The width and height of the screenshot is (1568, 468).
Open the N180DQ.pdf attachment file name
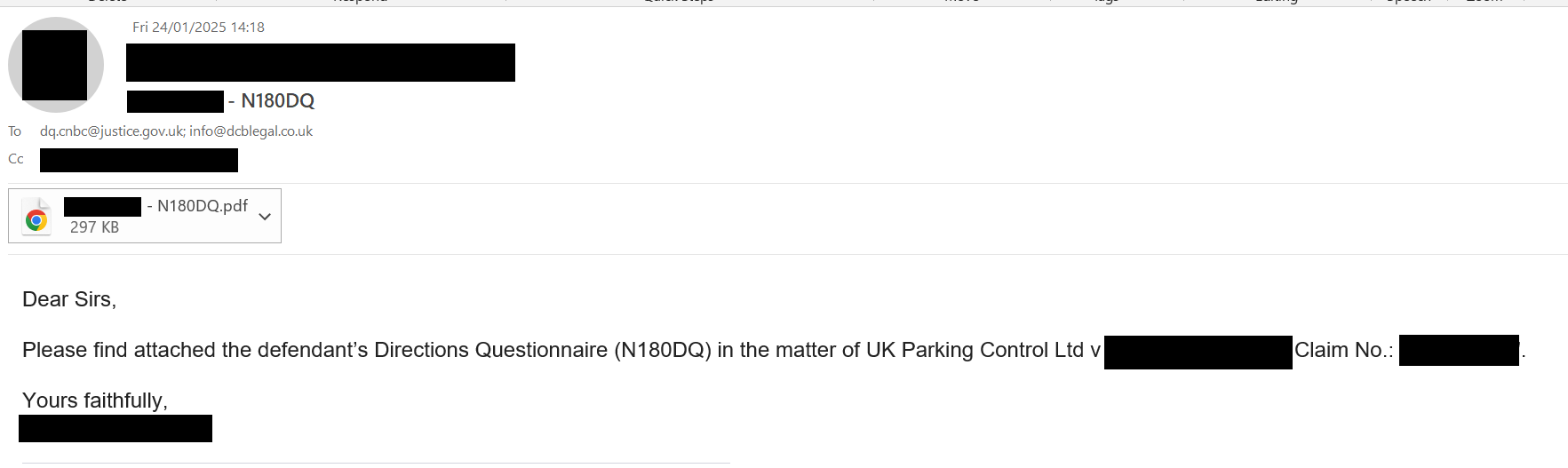pos(202,206)
